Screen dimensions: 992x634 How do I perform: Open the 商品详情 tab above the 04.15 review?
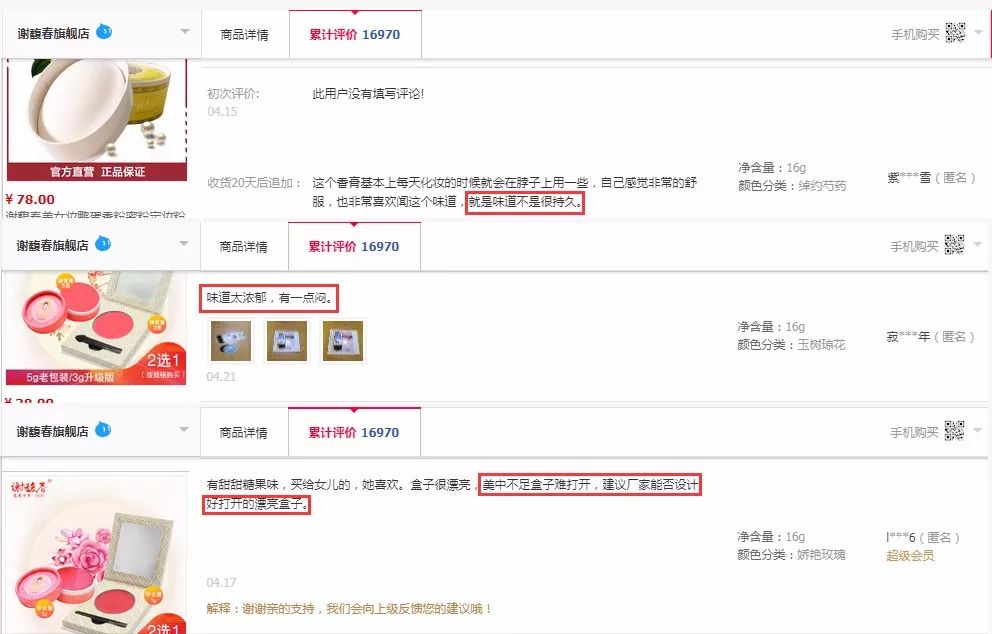[244, 35]
